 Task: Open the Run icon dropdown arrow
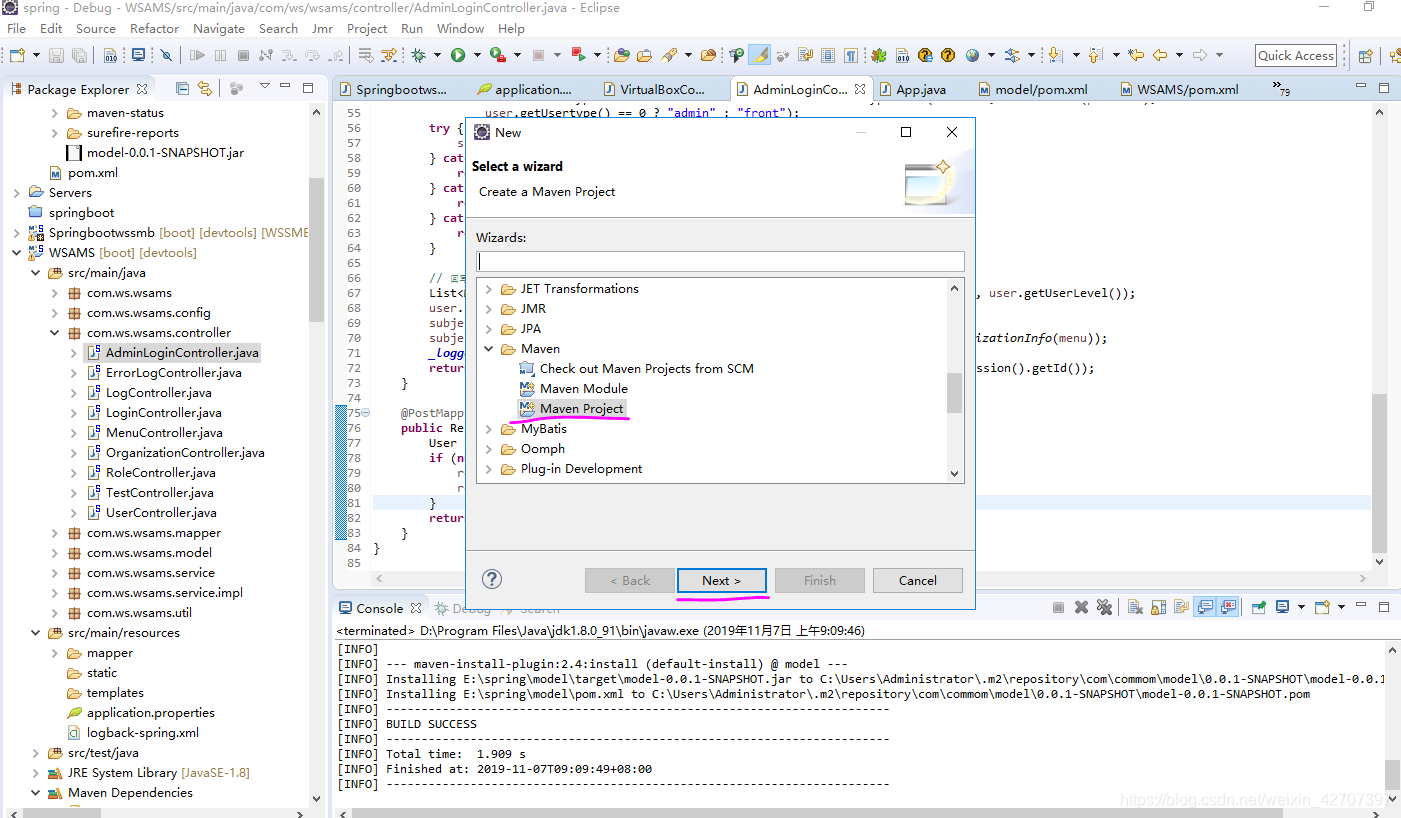(477, 55)
